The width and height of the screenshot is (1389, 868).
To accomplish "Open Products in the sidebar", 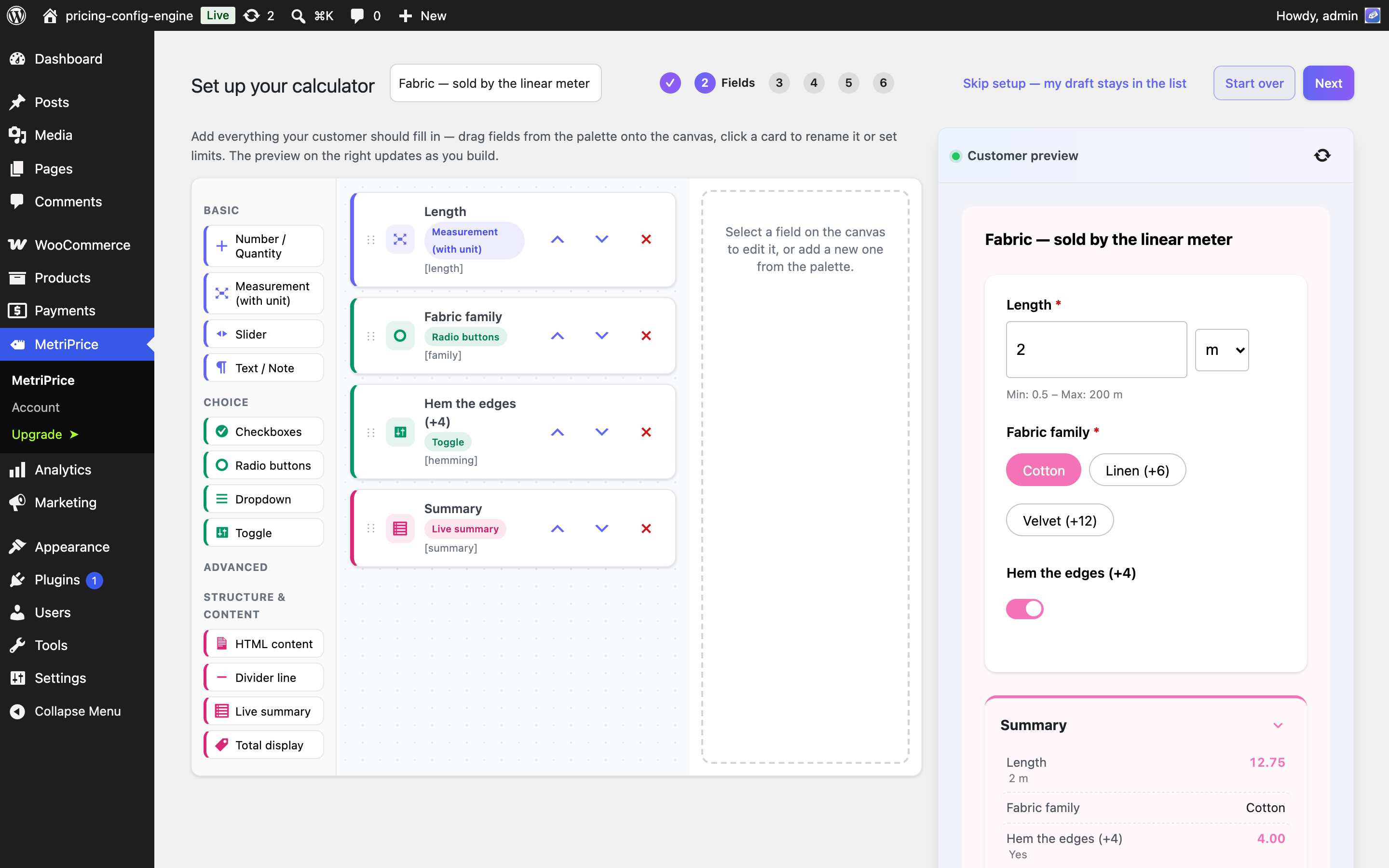I will [x=77, y=278].
